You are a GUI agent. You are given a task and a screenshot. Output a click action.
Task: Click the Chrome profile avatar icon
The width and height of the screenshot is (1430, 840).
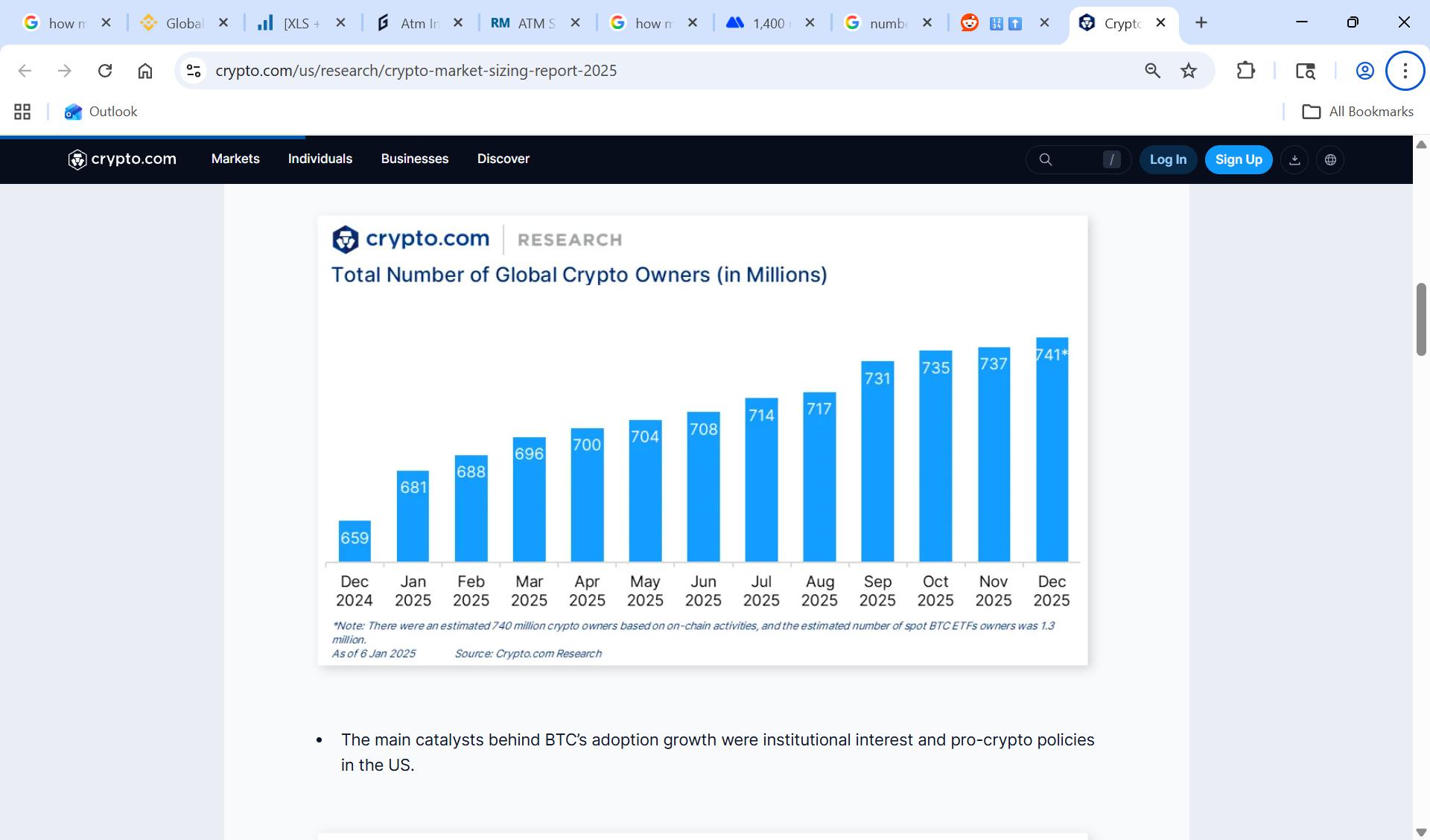pos(1364,71)
